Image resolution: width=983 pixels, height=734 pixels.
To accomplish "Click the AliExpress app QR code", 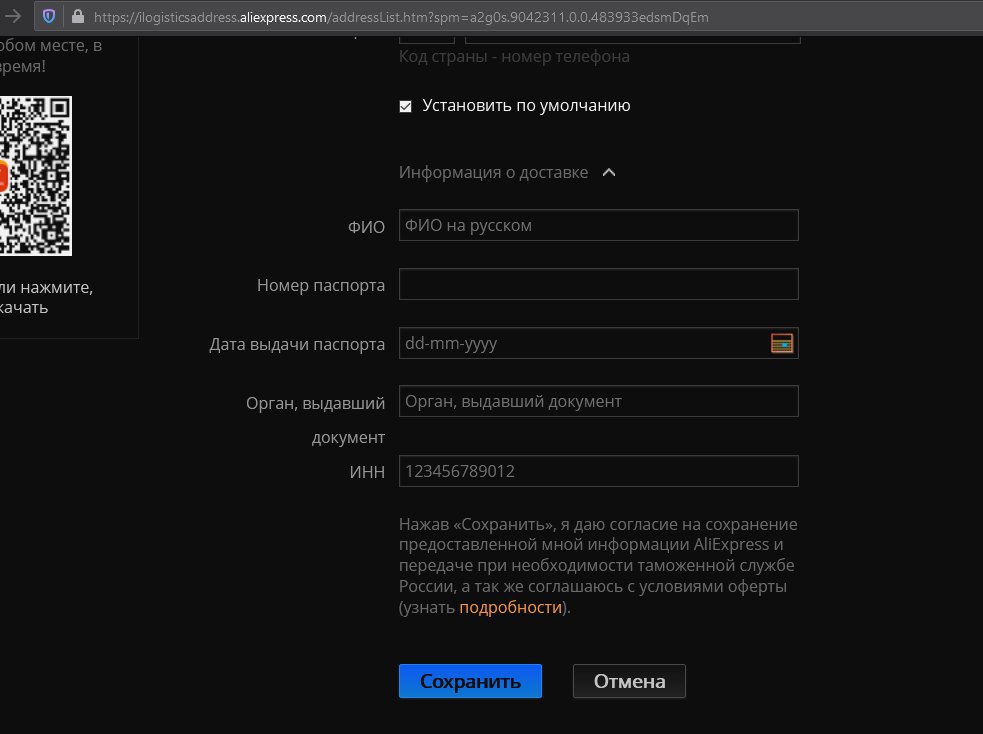I will [35, 176].
